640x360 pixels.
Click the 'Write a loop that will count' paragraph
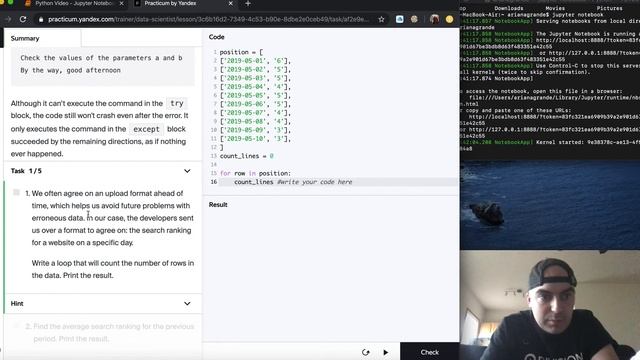113,269
